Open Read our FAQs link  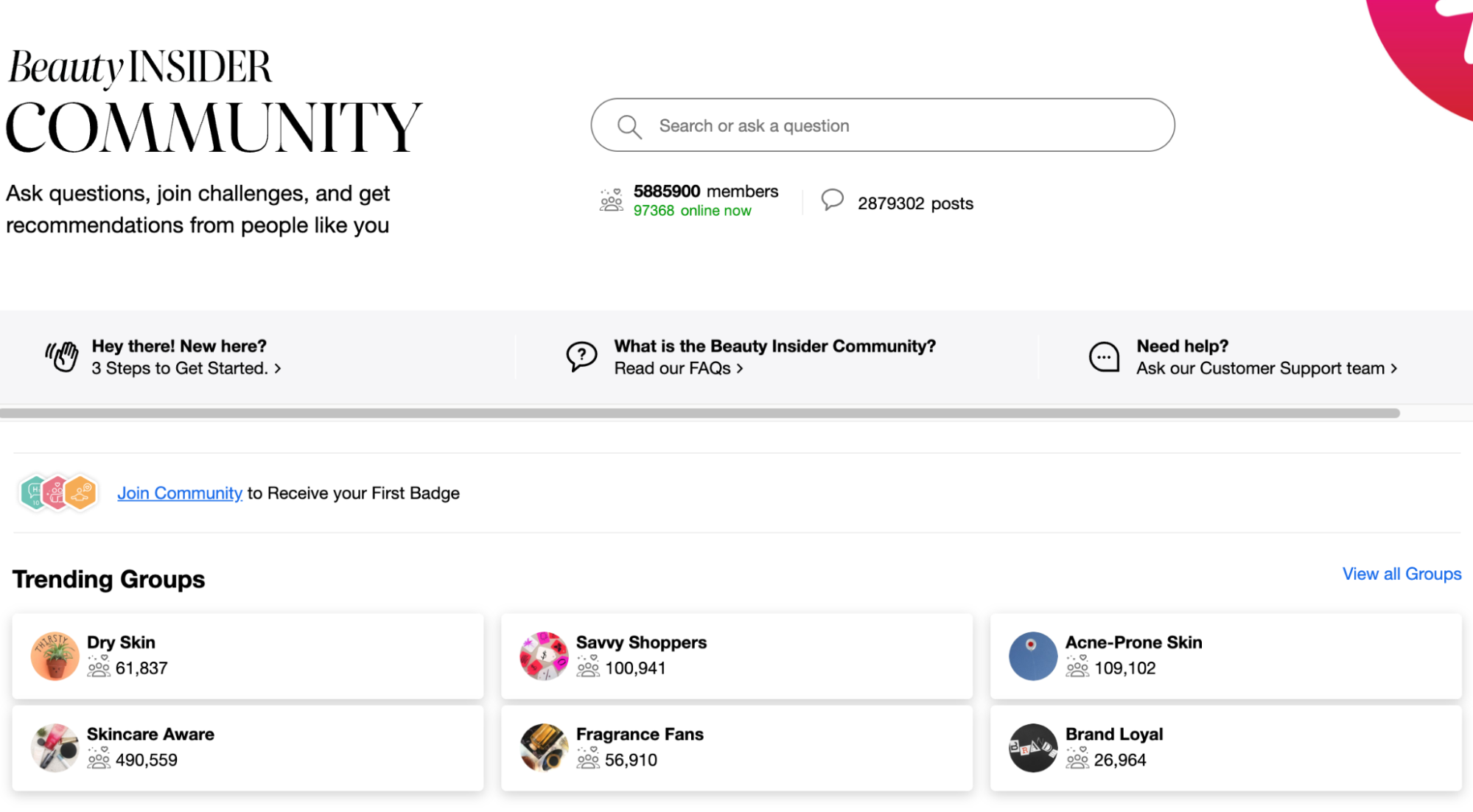[679, 368]
